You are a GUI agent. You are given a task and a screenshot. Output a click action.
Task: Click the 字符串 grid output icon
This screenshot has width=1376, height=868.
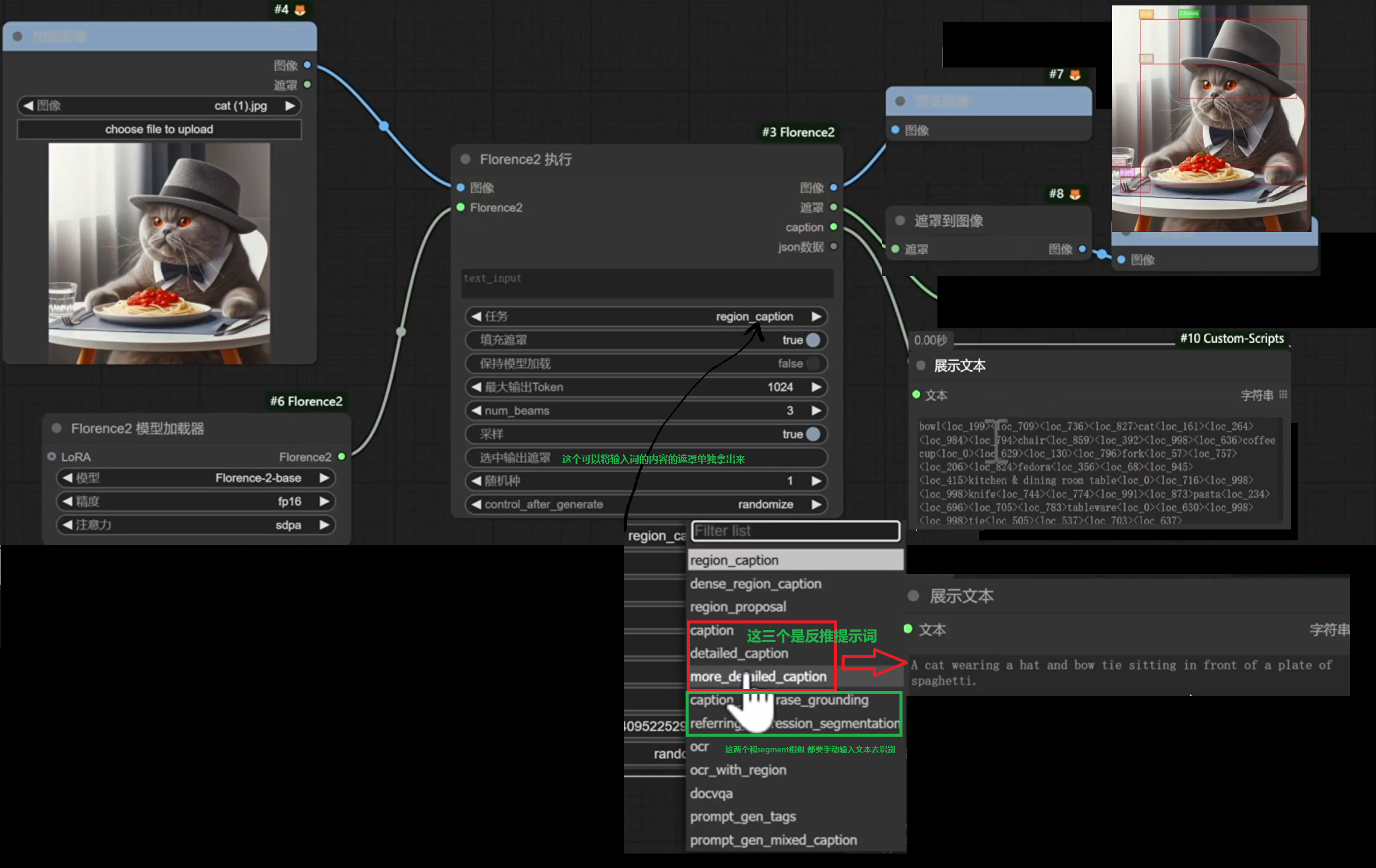point(1283,395)
